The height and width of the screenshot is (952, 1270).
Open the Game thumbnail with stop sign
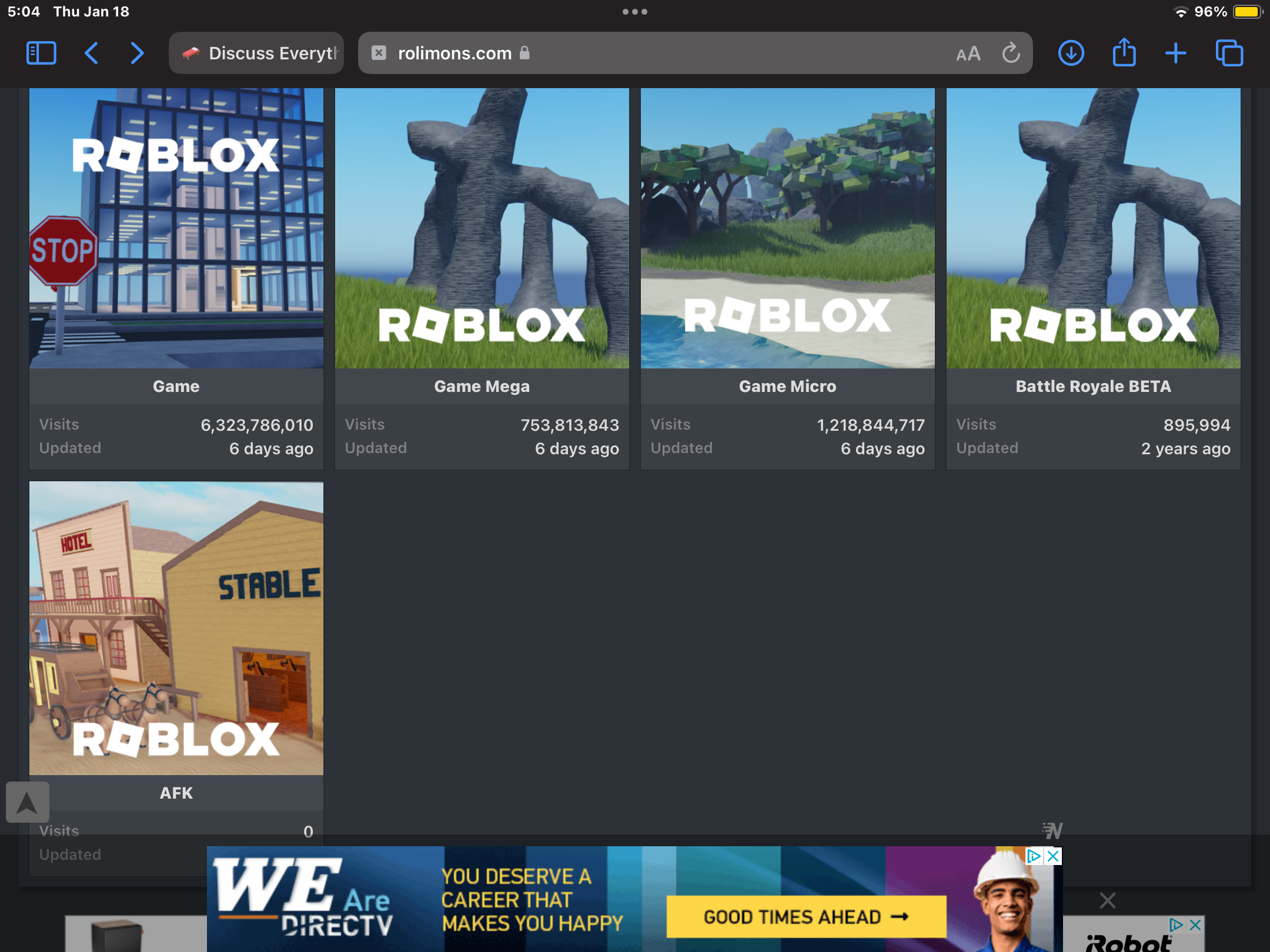tap(176, 229)
